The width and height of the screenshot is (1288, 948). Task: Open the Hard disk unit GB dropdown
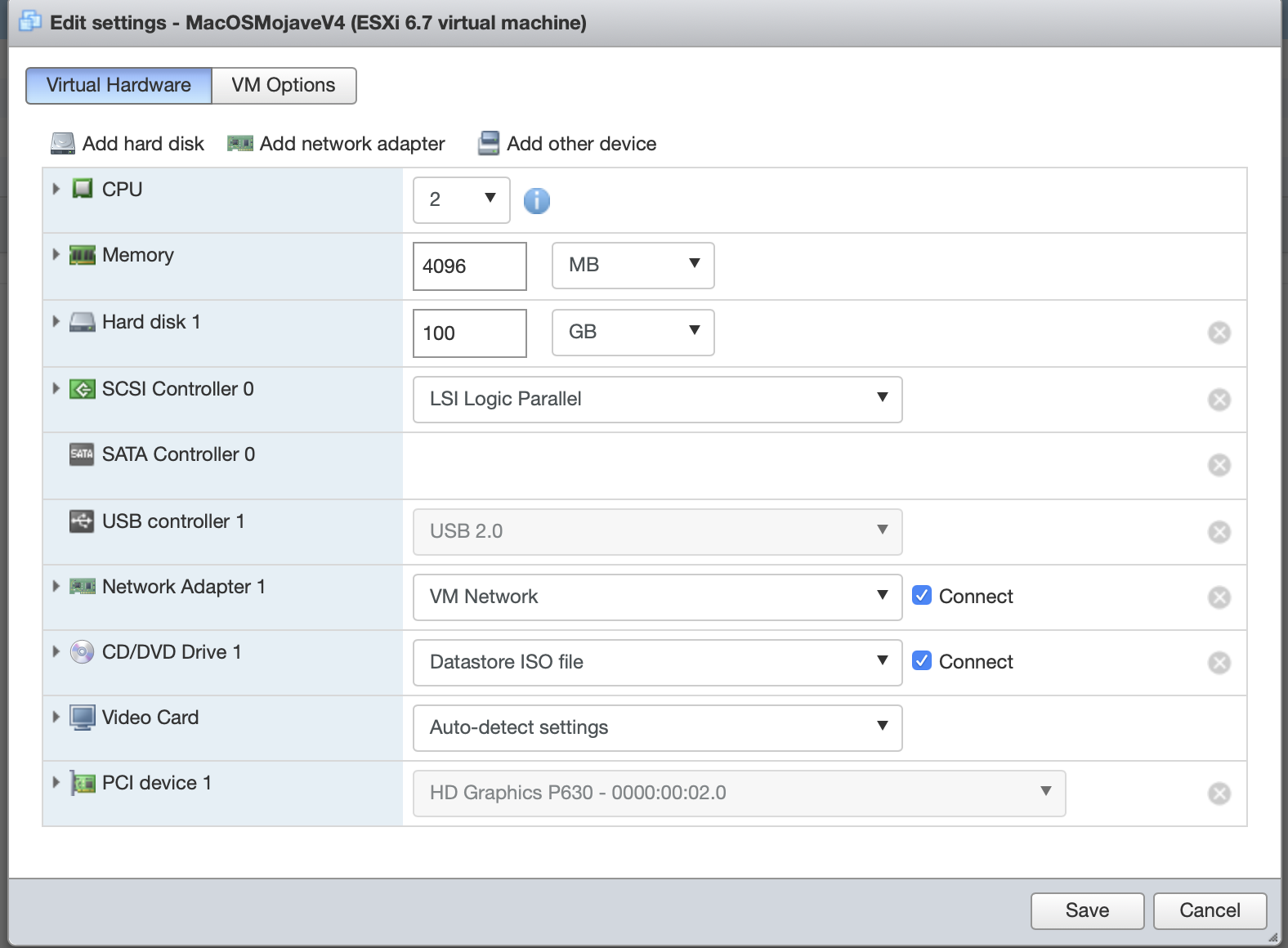pos(633,333)
